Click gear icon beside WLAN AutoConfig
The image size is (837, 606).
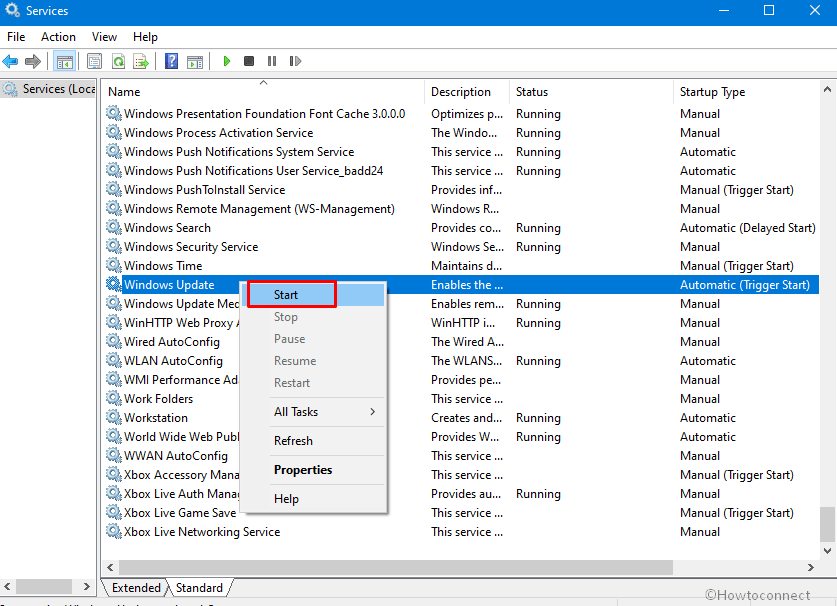coord(113,360)
